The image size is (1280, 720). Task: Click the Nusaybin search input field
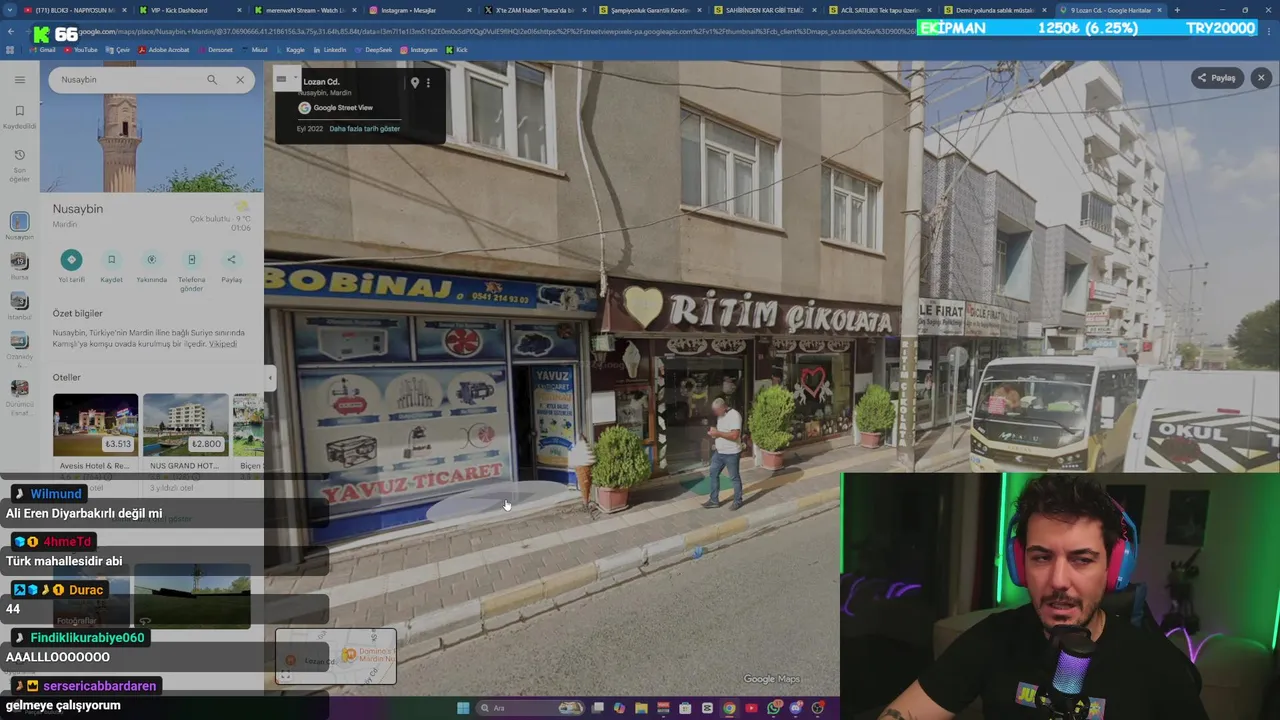128,79
